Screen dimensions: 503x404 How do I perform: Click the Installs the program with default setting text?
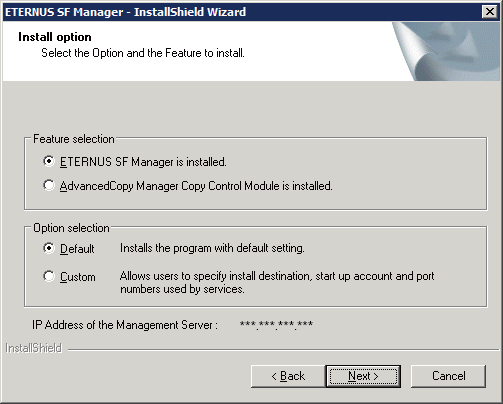point(212,248)
